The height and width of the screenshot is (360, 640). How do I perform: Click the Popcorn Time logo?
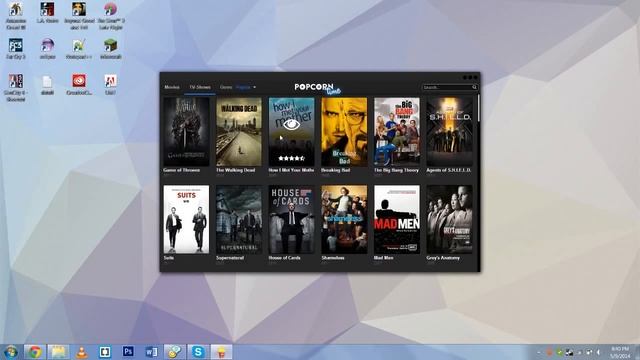click(x=318, y=88)
